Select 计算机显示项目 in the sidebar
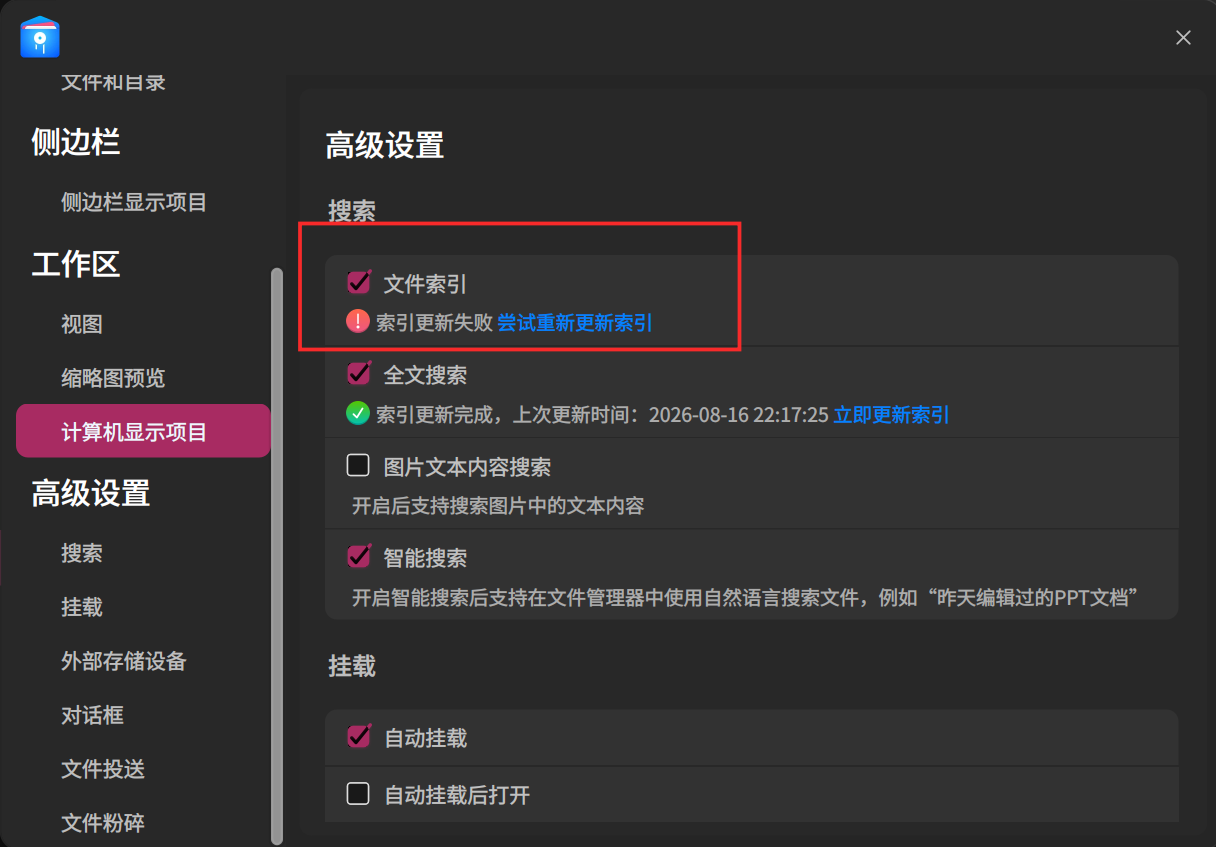1216x847 pixels. [x=143, y=431]
